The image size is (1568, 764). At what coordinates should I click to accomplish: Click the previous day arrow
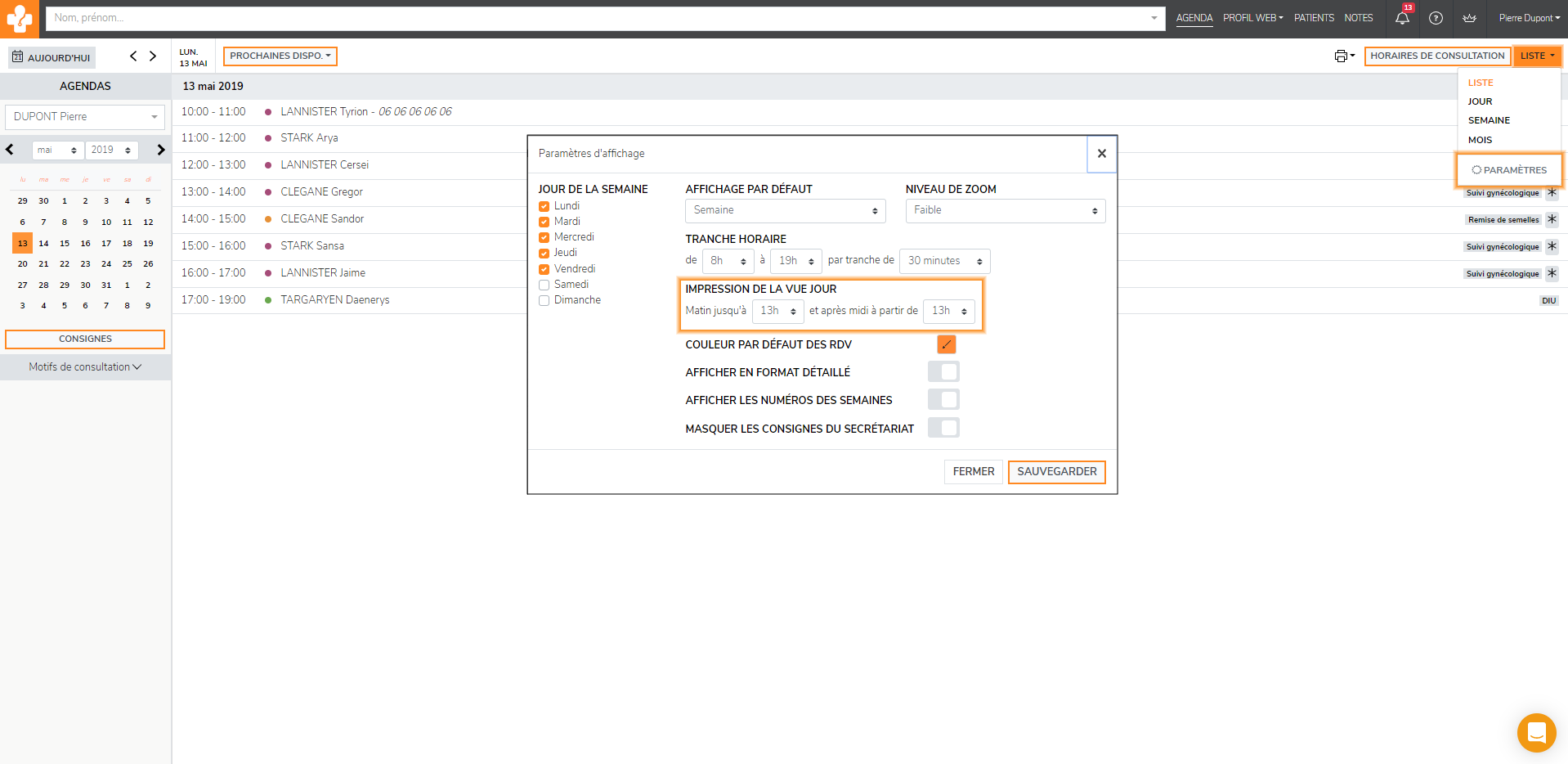pos(133,56)
